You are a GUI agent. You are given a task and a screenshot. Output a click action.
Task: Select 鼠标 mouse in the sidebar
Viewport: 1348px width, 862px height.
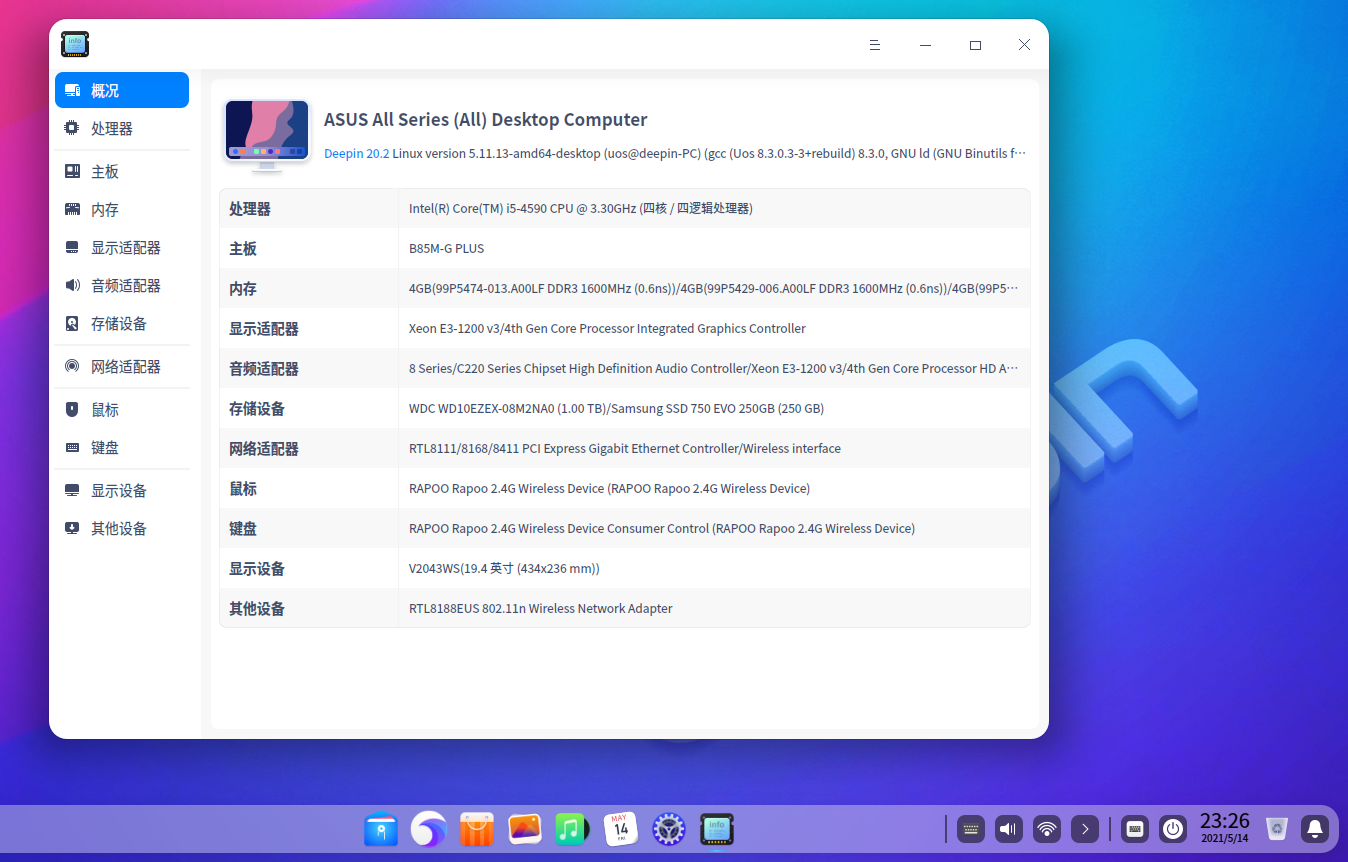(x=122, y=410)
